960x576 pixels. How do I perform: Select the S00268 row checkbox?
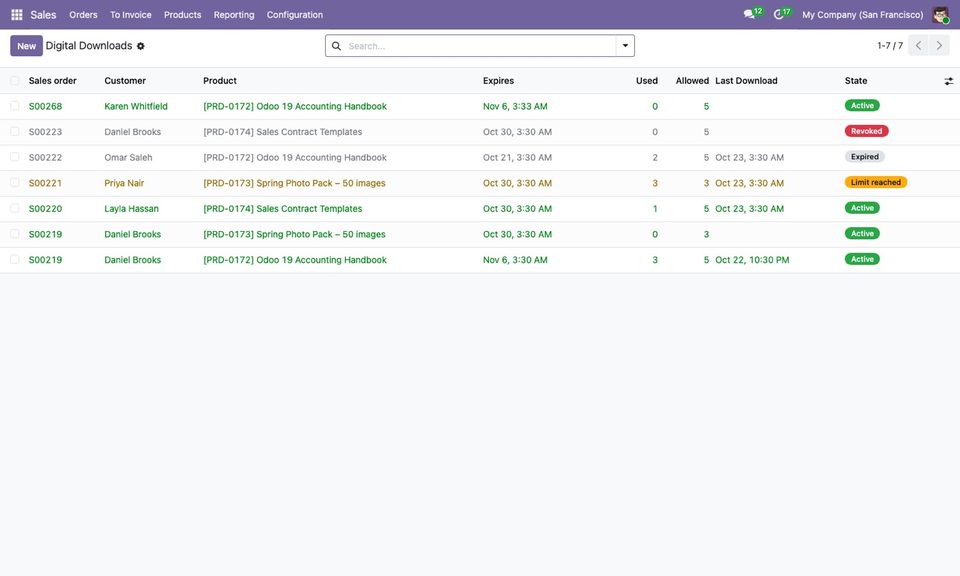(15, 106)
